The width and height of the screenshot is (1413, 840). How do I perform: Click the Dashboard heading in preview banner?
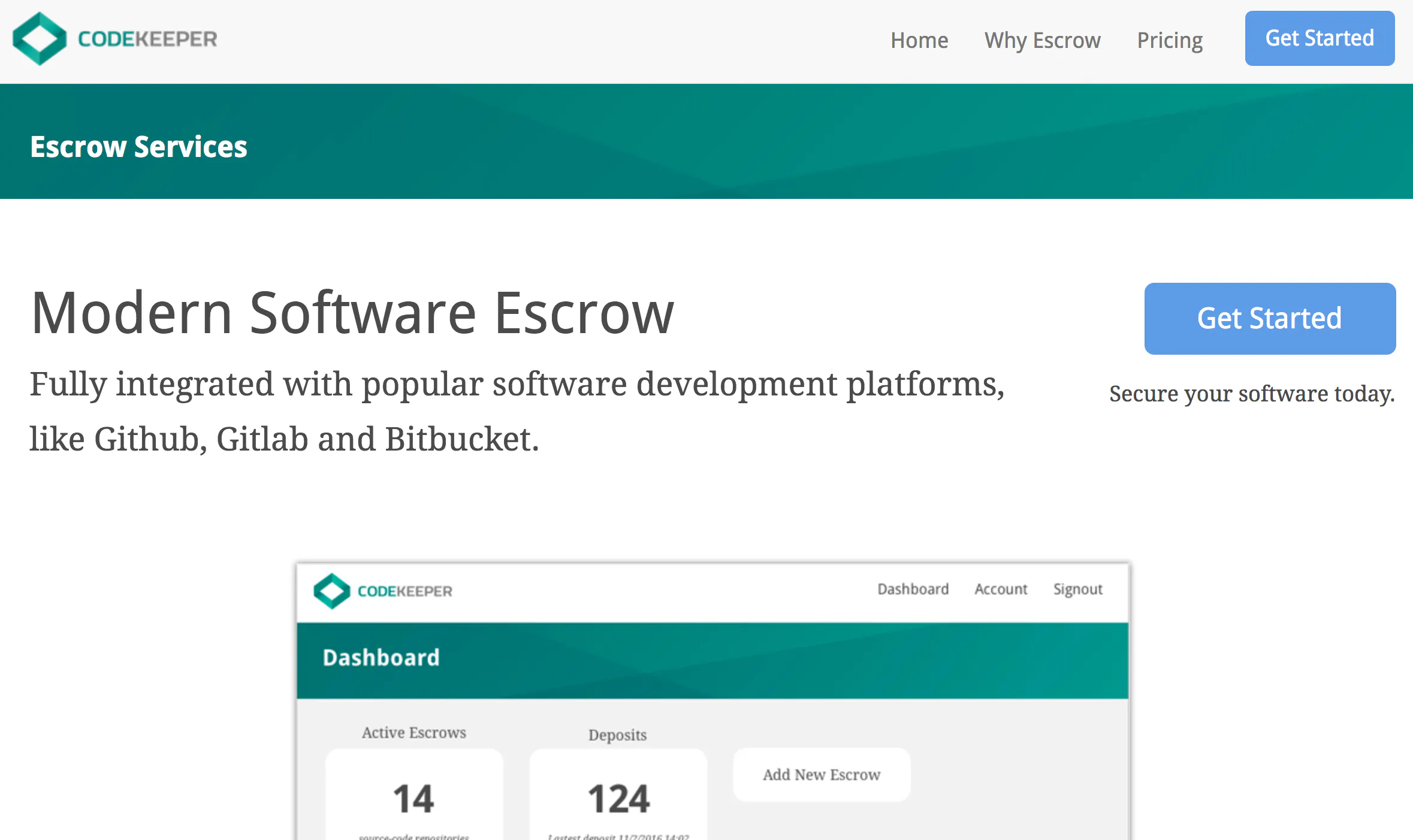(x=381, y=658)
